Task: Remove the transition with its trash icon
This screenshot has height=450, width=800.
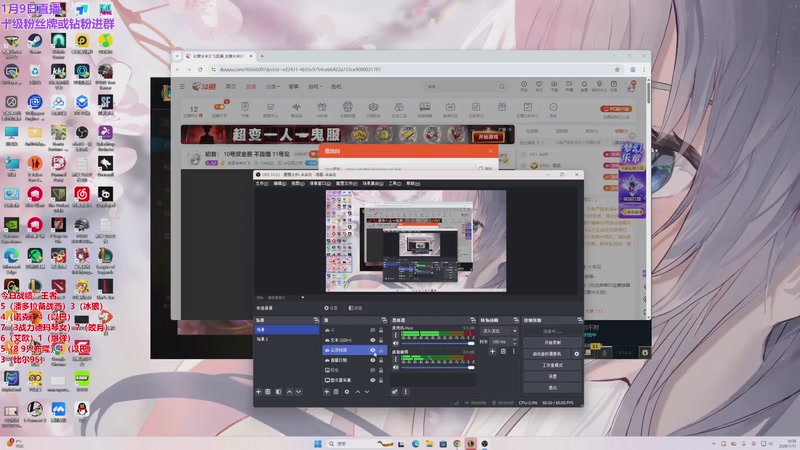Action: click(503, 352)
